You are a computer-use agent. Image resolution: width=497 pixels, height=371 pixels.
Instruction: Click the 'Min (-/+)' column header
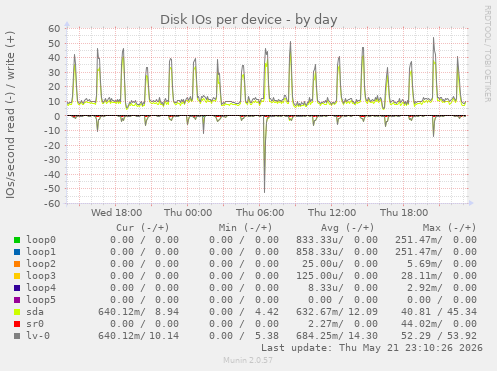click(245, 228)
